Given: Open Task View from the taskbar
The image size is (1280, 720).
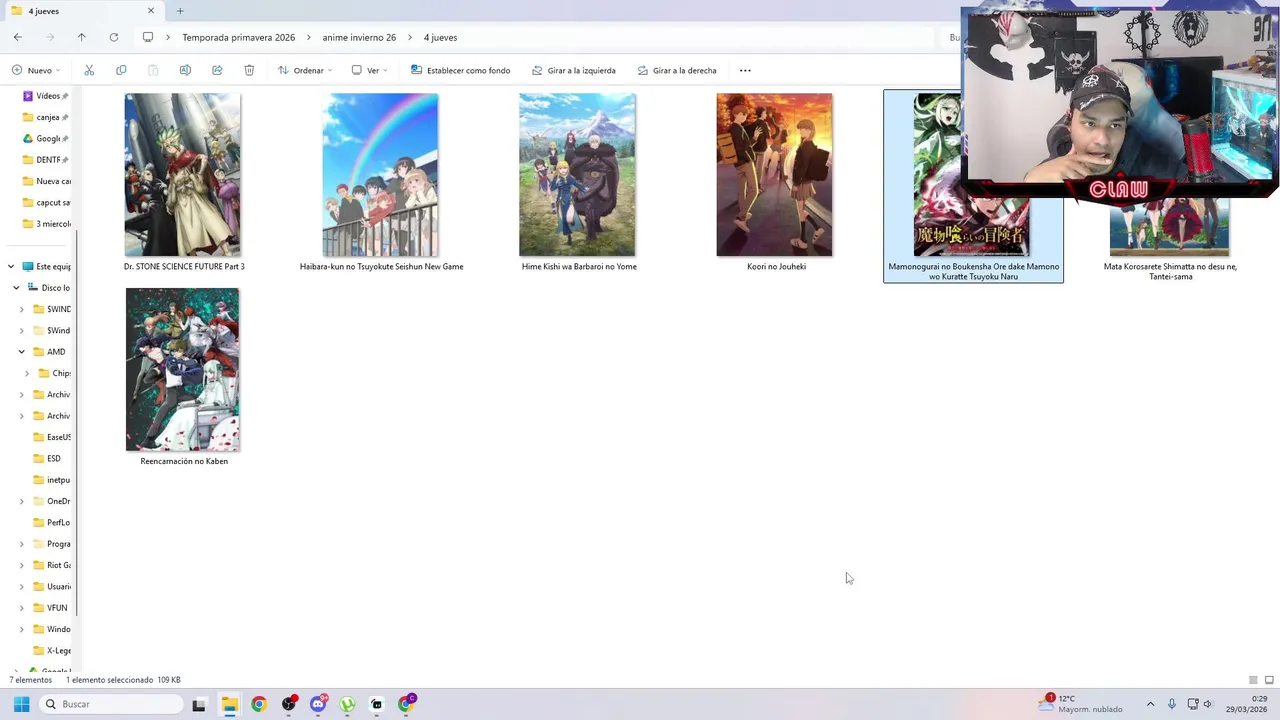Looking at the screenshot, I should pyautogui.click(x=199, y=704).
